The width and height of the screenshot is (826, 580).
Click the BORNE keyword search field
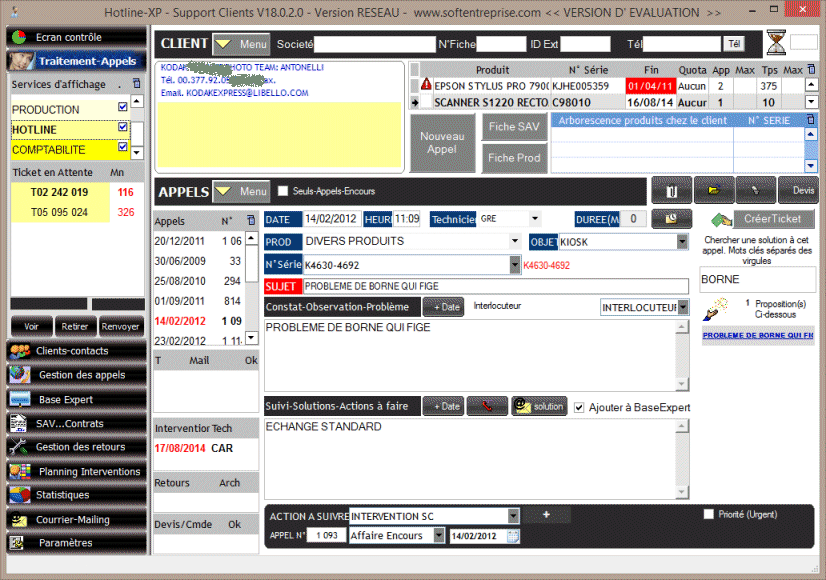(x=757, y=279)
